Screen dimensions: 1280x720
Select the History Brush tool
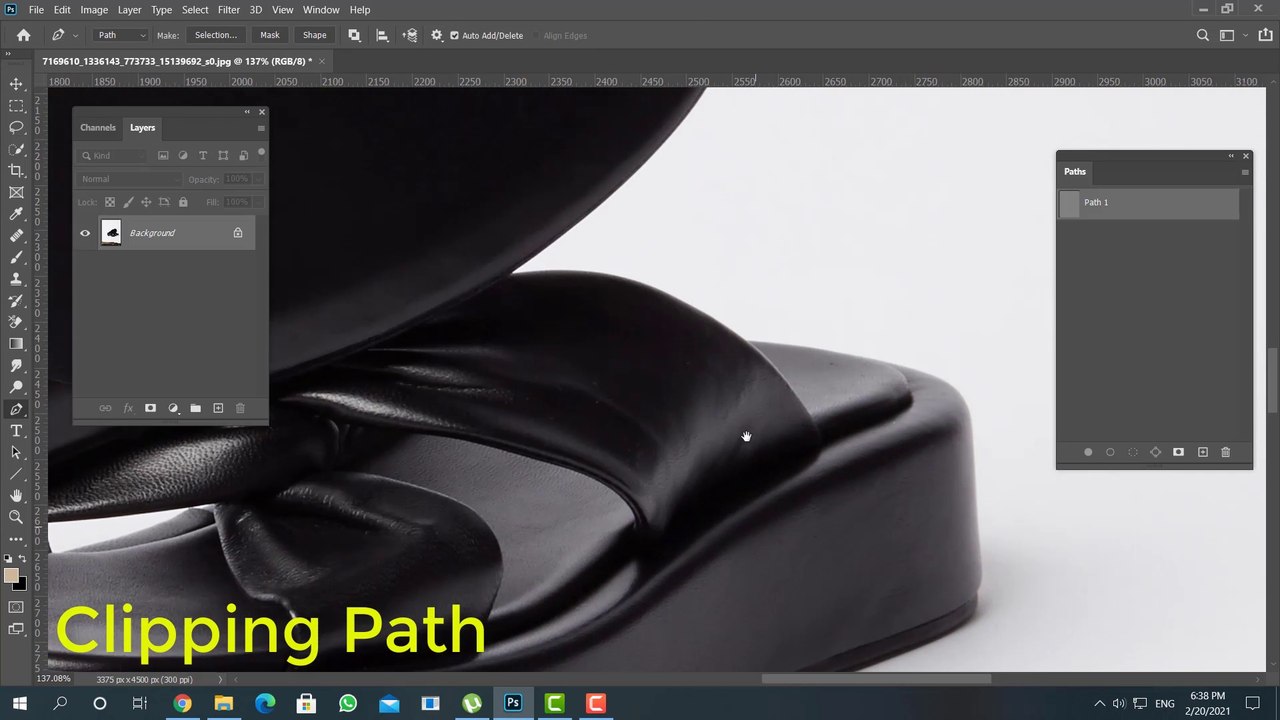[16, 301]
